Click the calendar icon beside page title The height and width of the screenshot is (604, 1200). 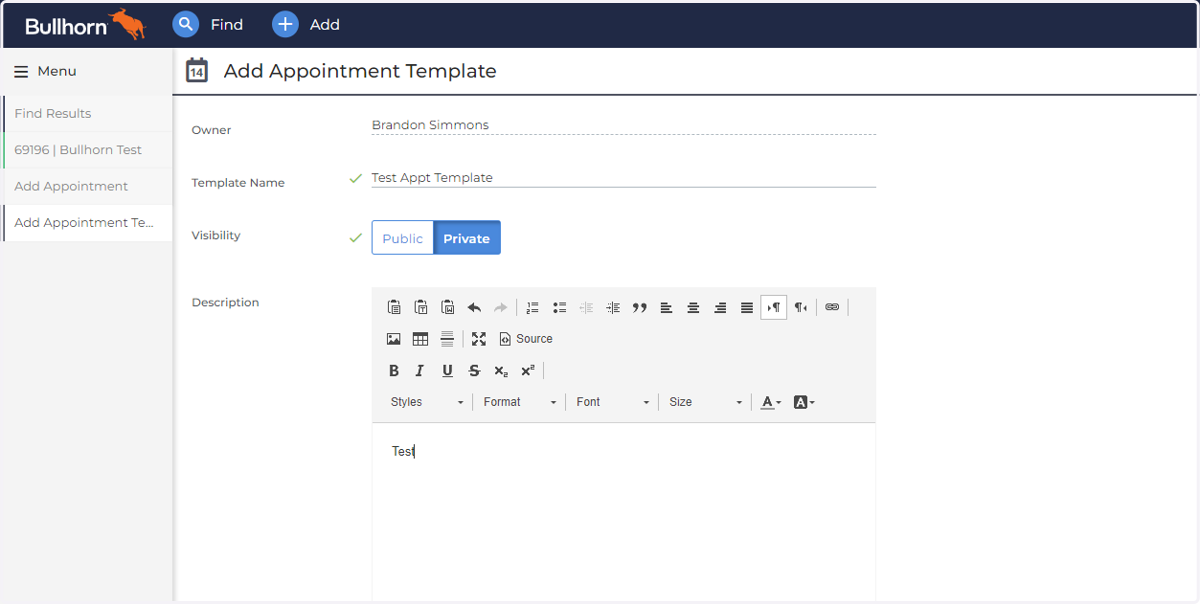(x=197, y=70)
